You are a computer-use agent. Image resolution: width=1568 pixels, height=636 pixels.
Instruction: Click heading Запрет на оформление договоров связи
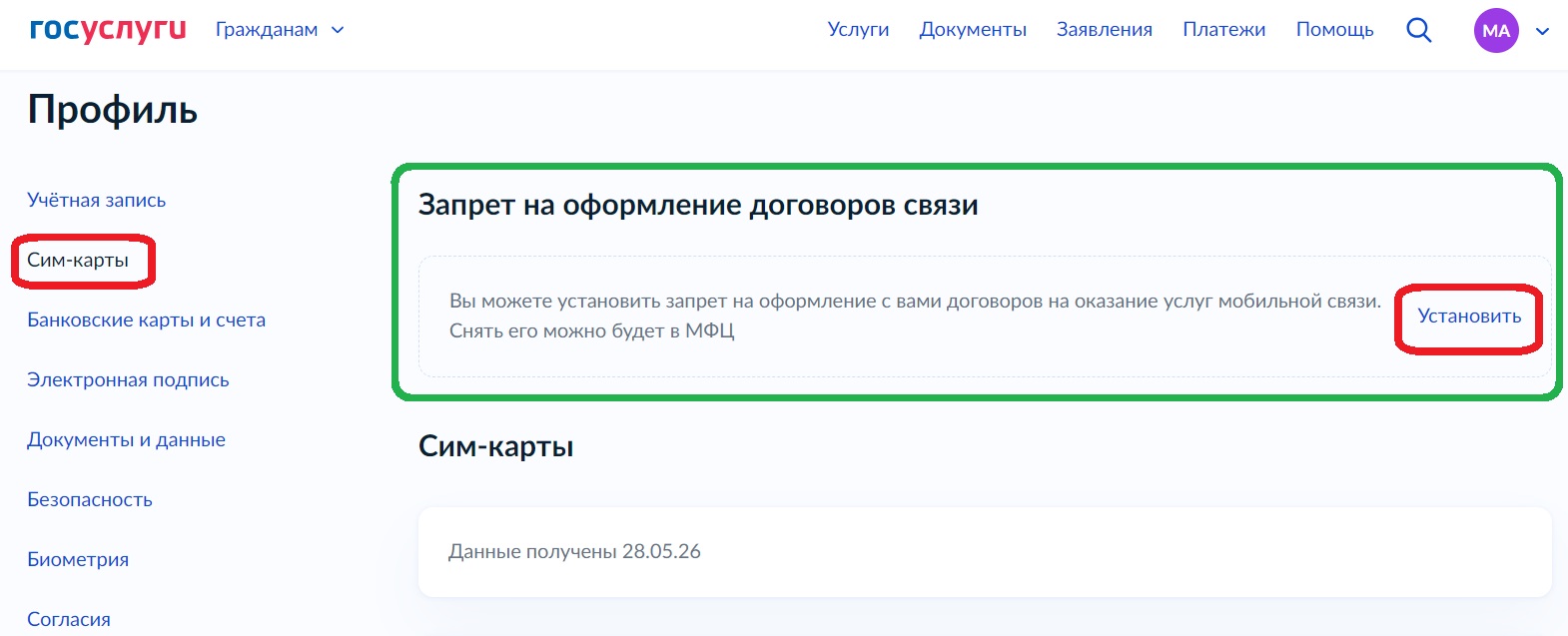coord(698,205)
